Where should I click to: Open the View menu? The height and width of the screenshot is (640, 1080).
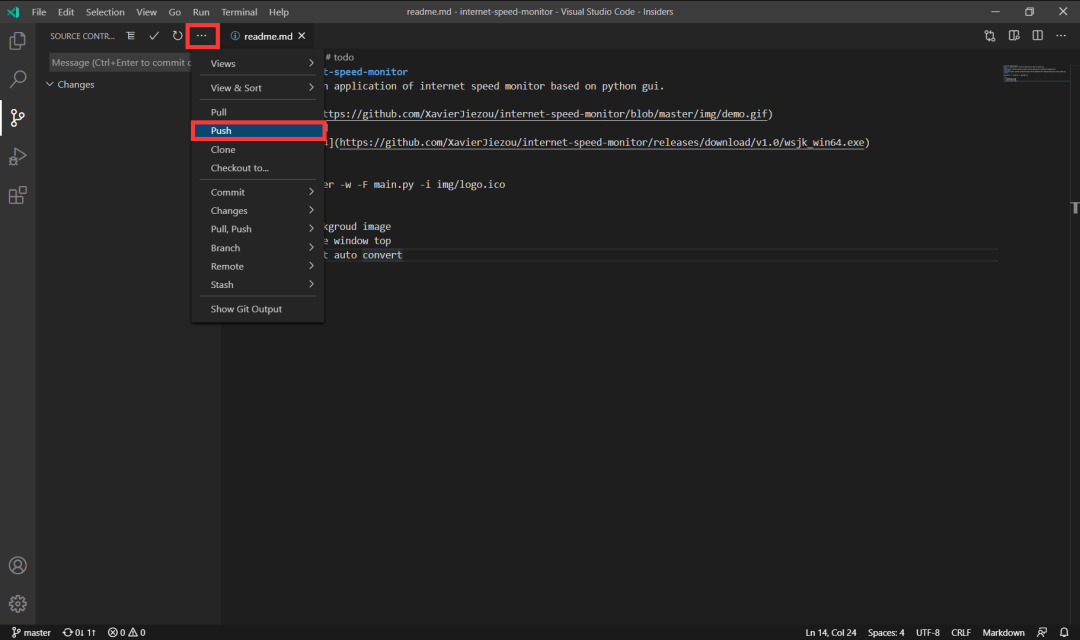[x=147, y=12]
